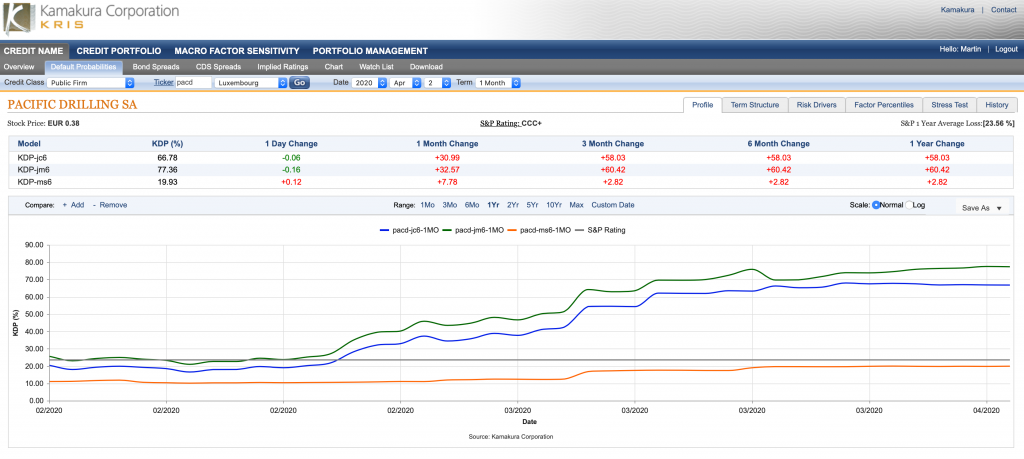1024x459 pixels.
Task: Click the S&P Rating: CCC+ link
Action: click(511, 123)
